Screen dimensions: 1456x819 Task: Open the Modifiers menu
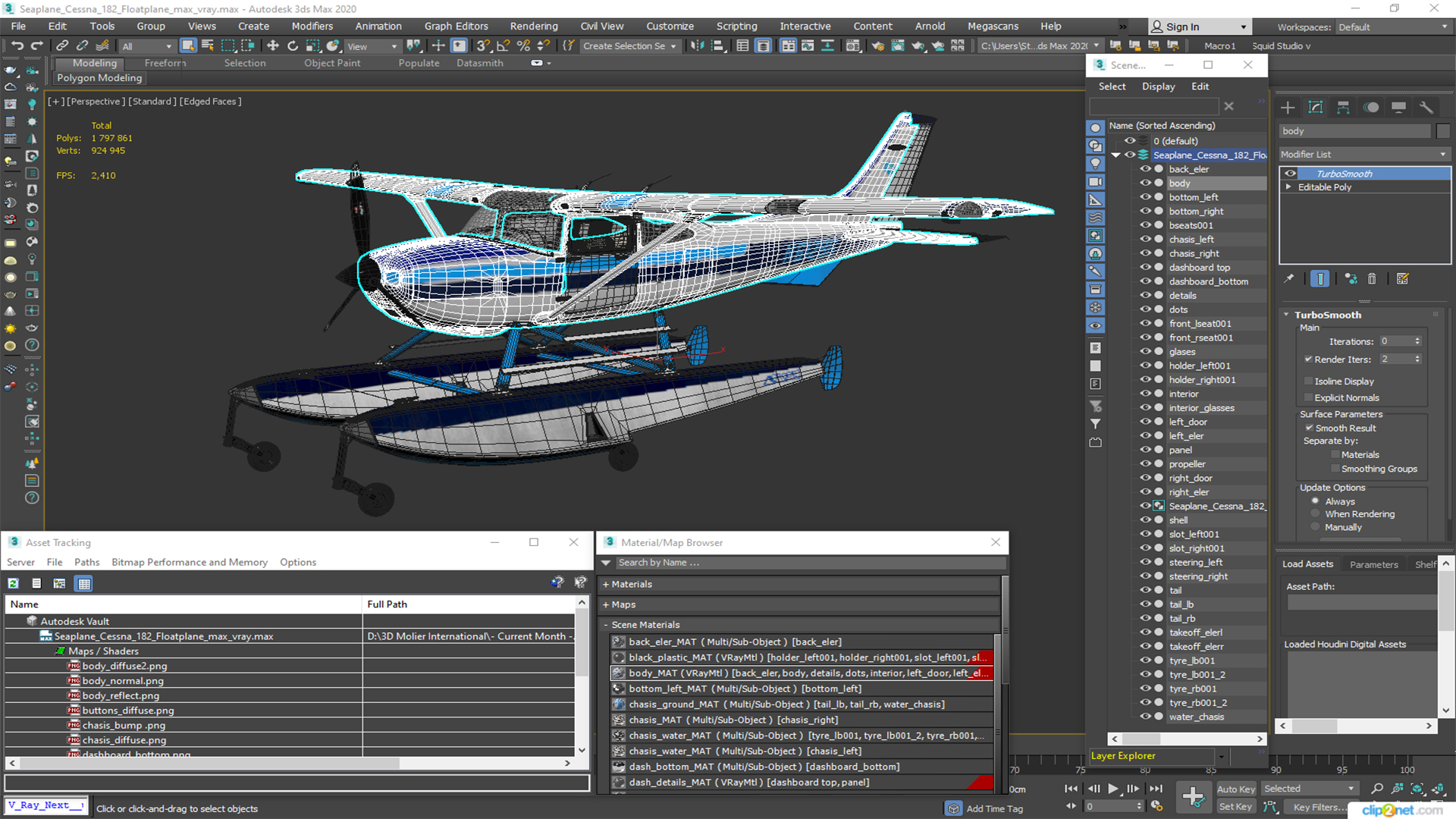pyautogui.click(x=312, y=27)
